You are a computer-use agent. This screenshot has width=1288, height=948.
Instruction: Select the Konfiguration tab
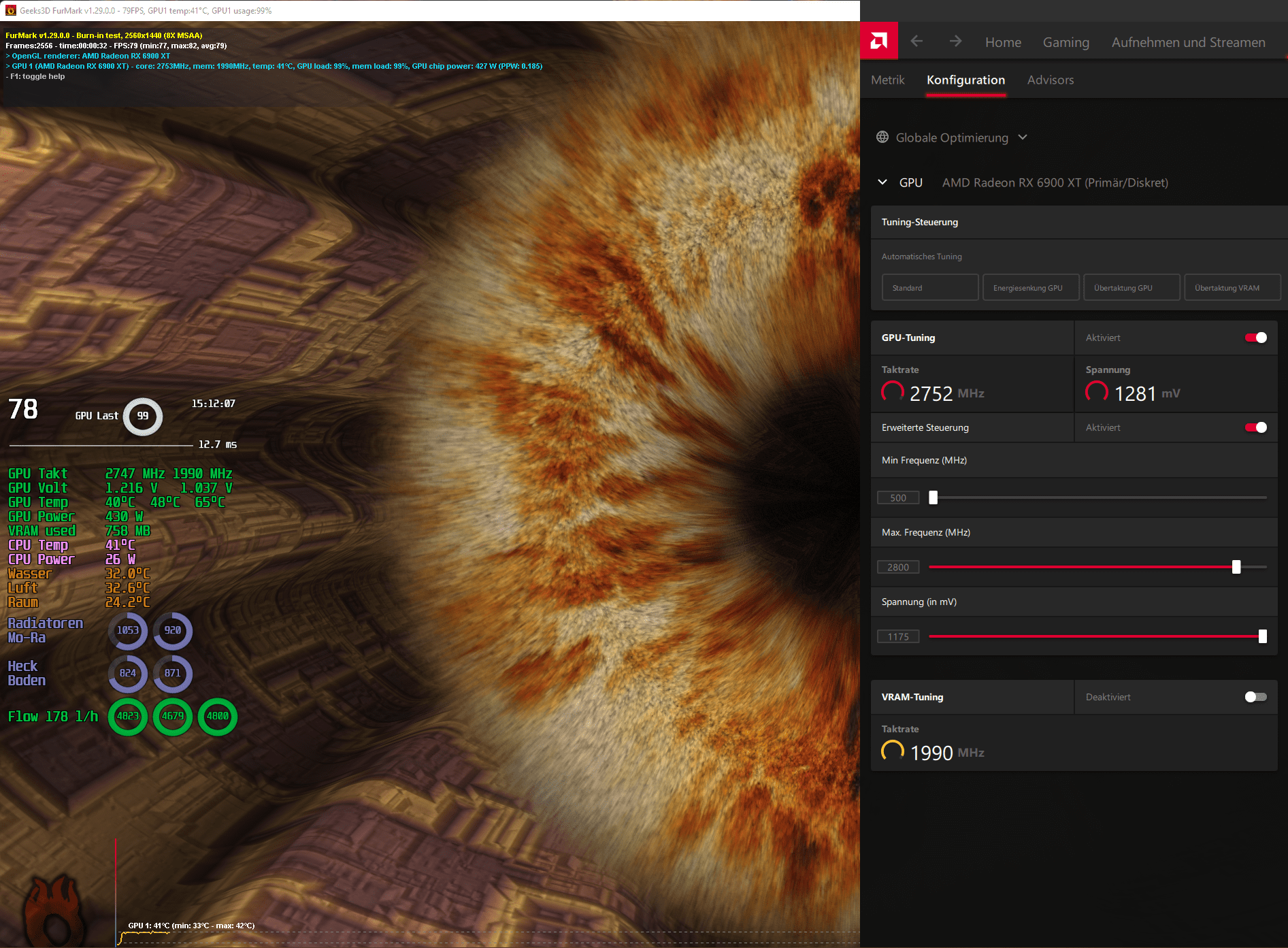tap(965, 80)
